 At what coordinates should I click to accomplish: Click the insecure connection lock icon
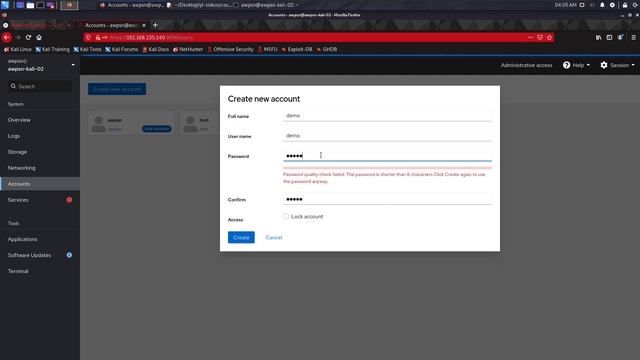pos(98,38)
